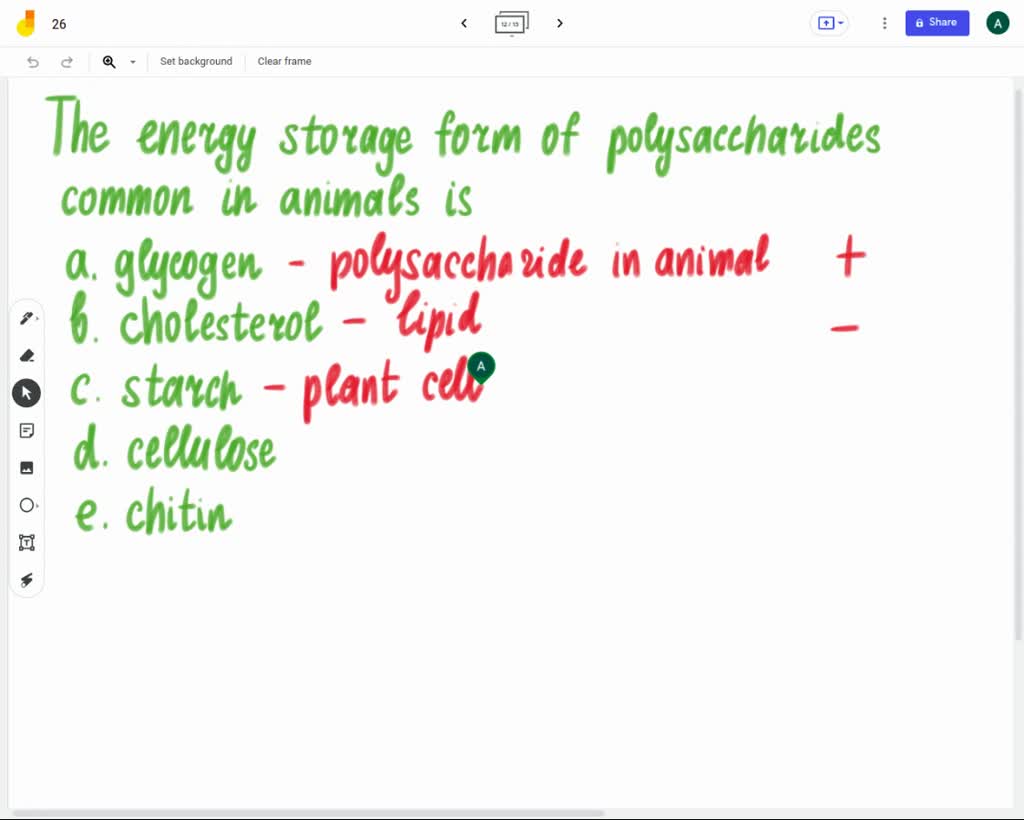Click Set background
This screenshot has height=820, width=1024.
click(196, 61)
